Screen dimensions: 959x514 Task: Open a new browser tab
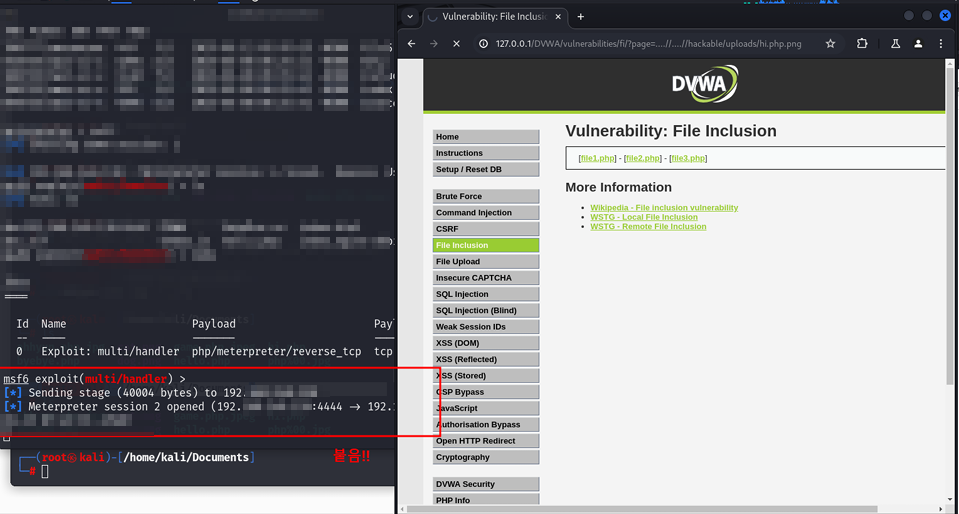[580, 17]
